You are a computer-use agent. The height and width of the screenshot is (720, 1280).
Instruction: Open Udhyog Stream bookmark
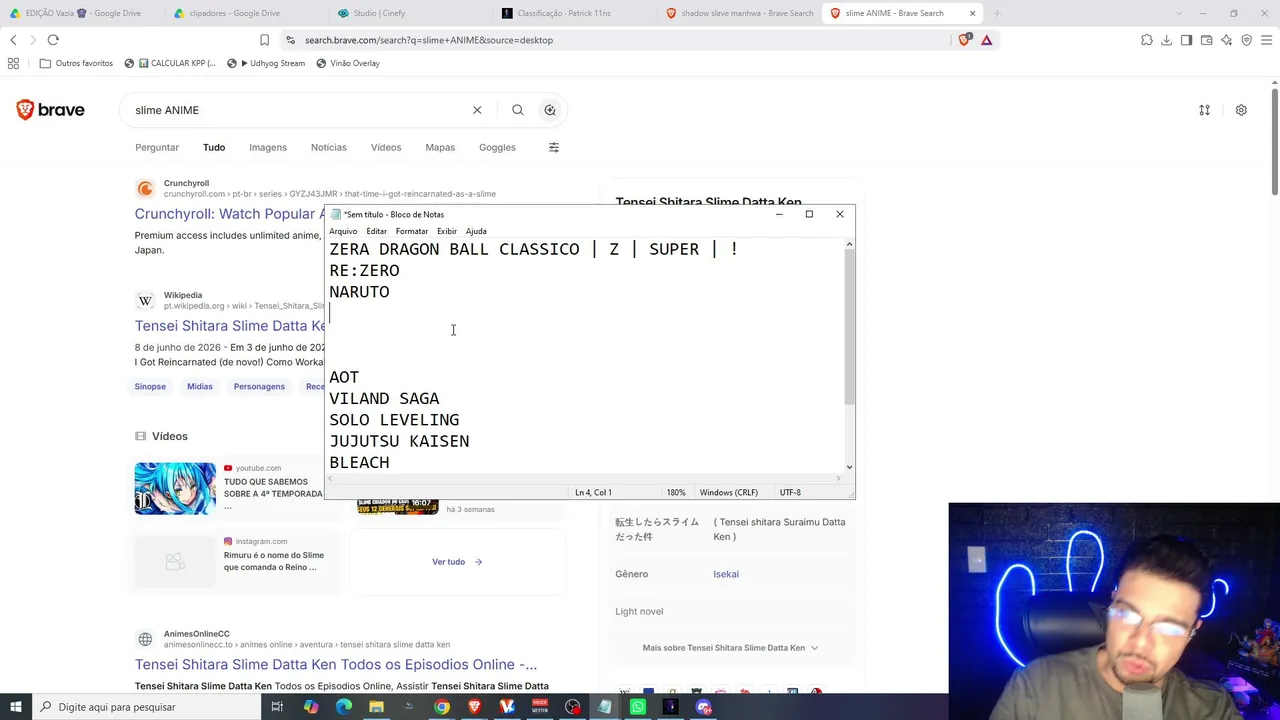(x=266, y=63)
